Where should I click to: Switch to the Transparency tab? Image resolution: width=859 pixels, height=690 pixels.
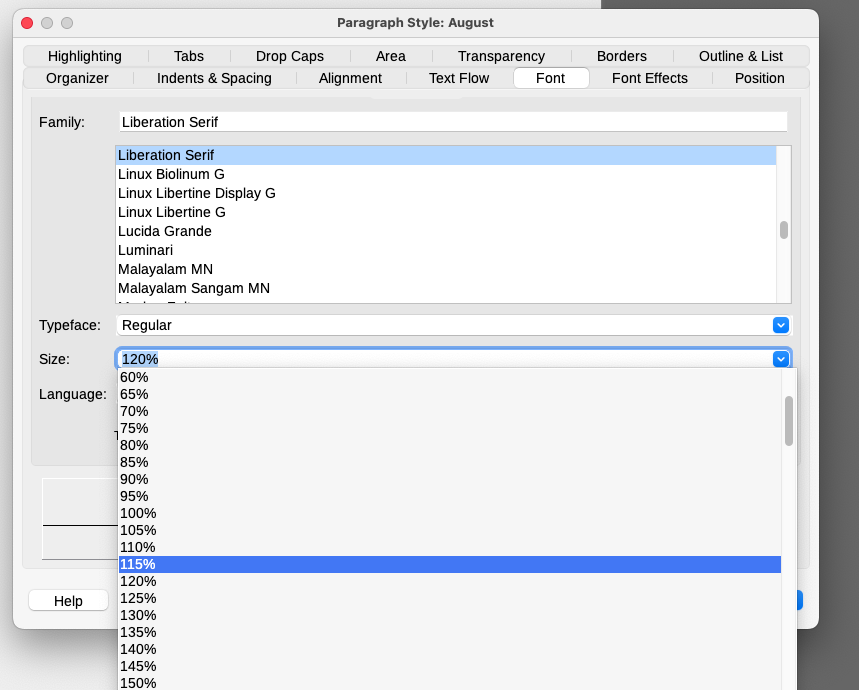tap(501, 56)
